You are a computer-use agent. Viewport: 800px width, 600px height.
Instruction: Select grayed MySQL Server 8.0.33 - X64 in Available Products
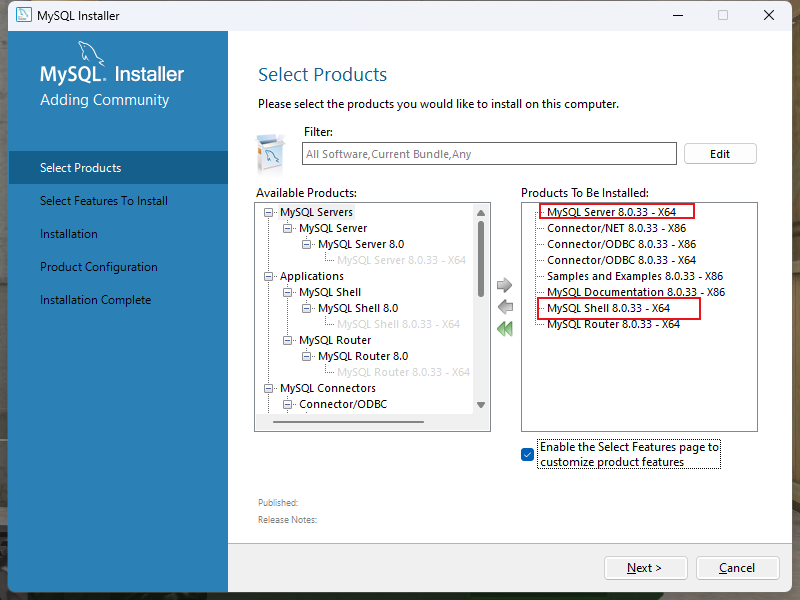[x=402, y=260]
